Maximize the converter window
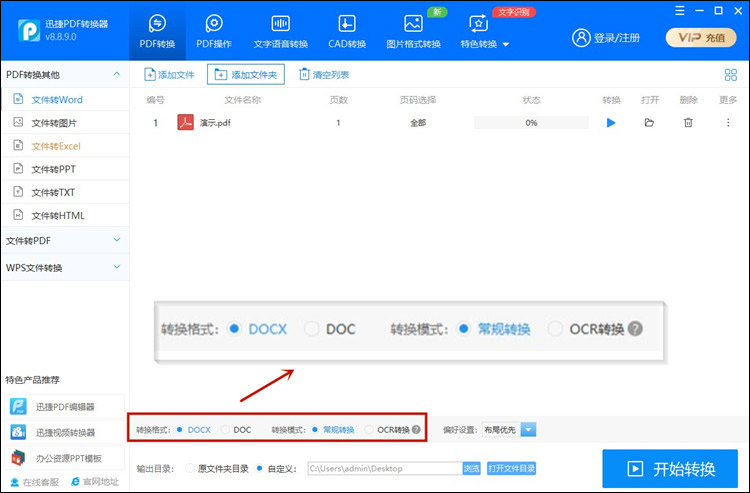 718,11
